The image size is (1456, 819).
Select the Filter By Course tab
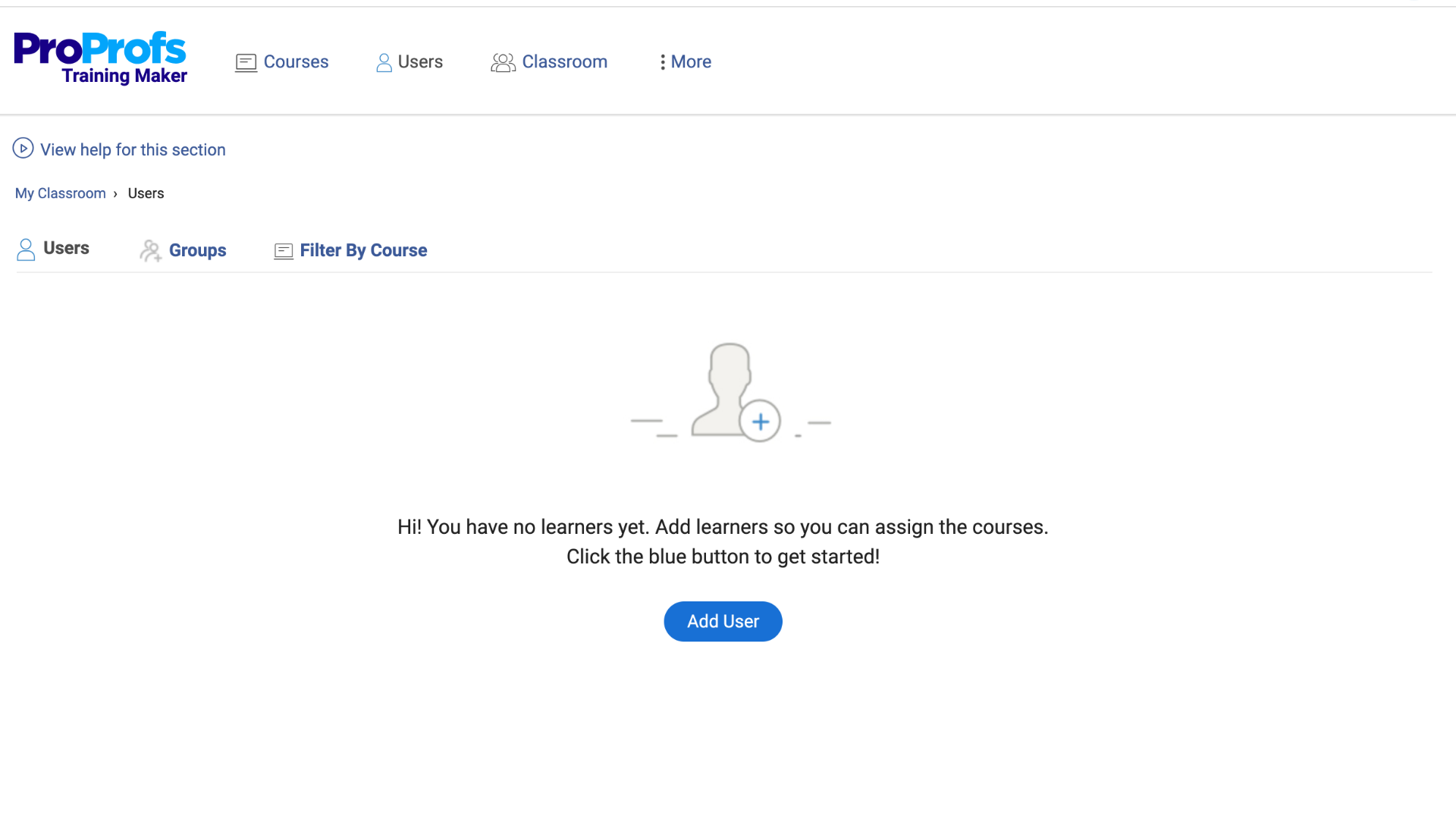[x=363, y=250]
